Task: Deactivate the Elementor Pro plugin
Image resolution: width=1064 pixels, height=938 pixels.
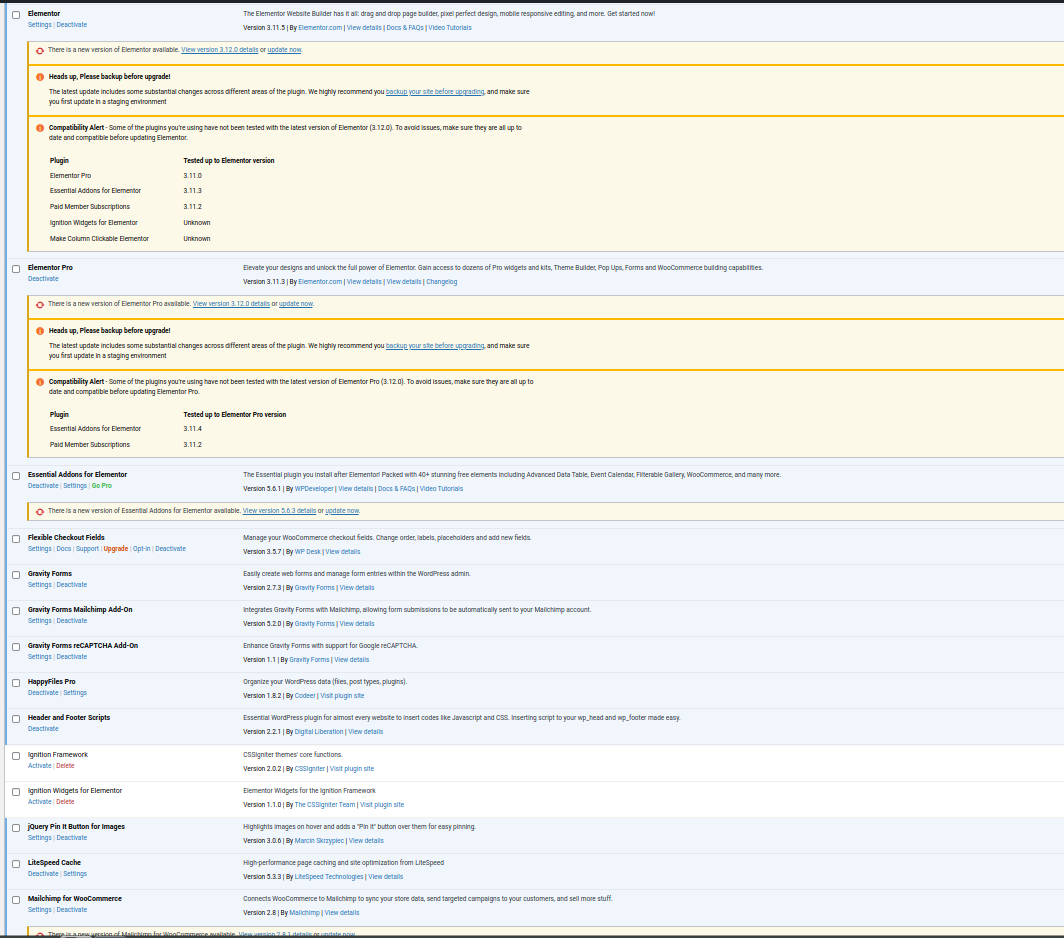Action: click(43, 279)
